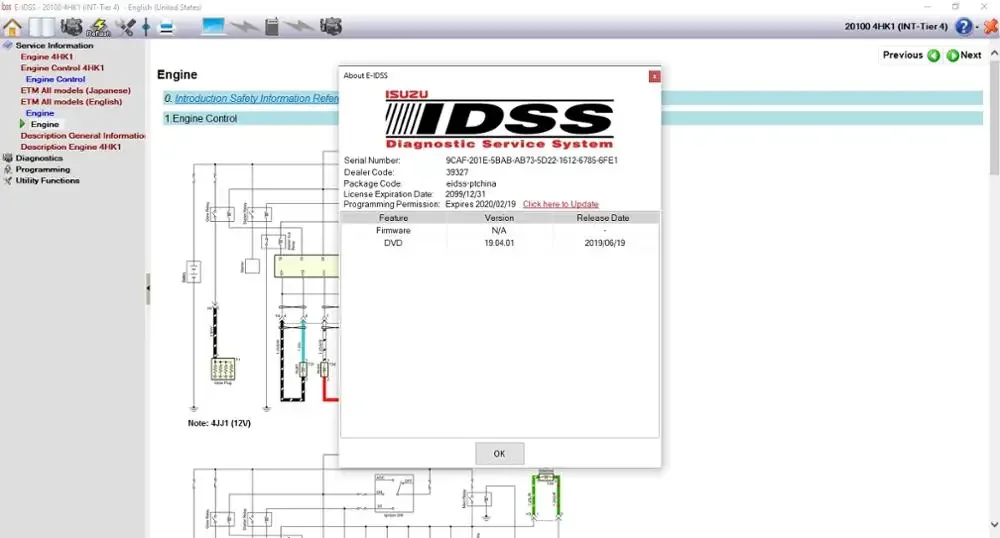Viewport: 1000px width, 538px height.
Task: Select ETM All models (English)
Action: [x=71, y=102]
